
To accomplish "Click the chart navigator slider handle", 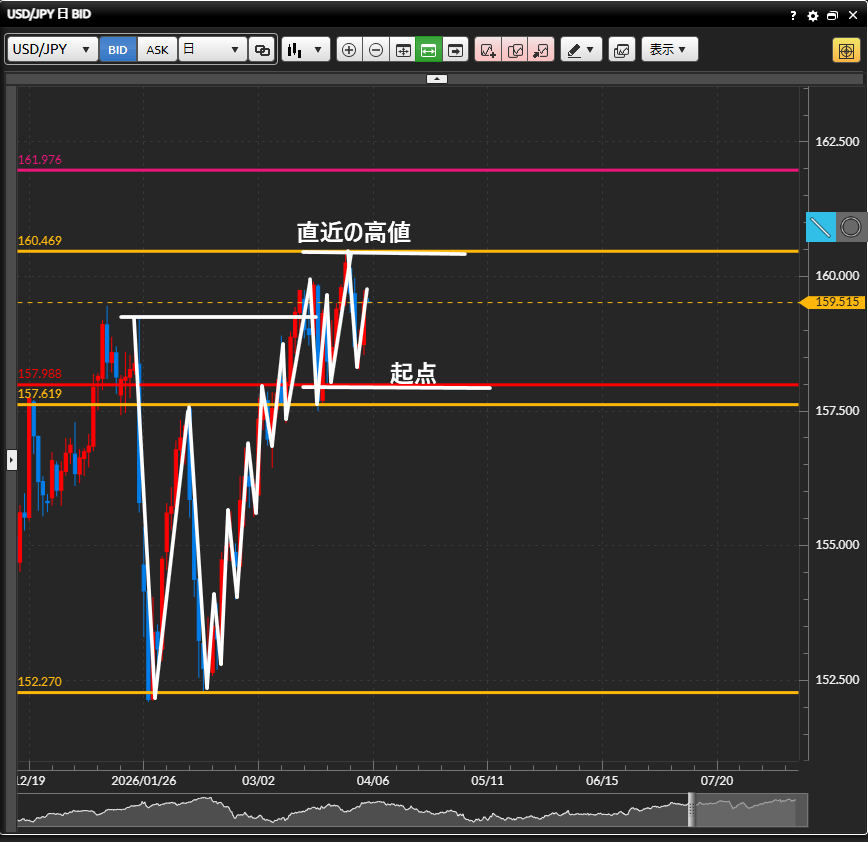I will 690,811.
